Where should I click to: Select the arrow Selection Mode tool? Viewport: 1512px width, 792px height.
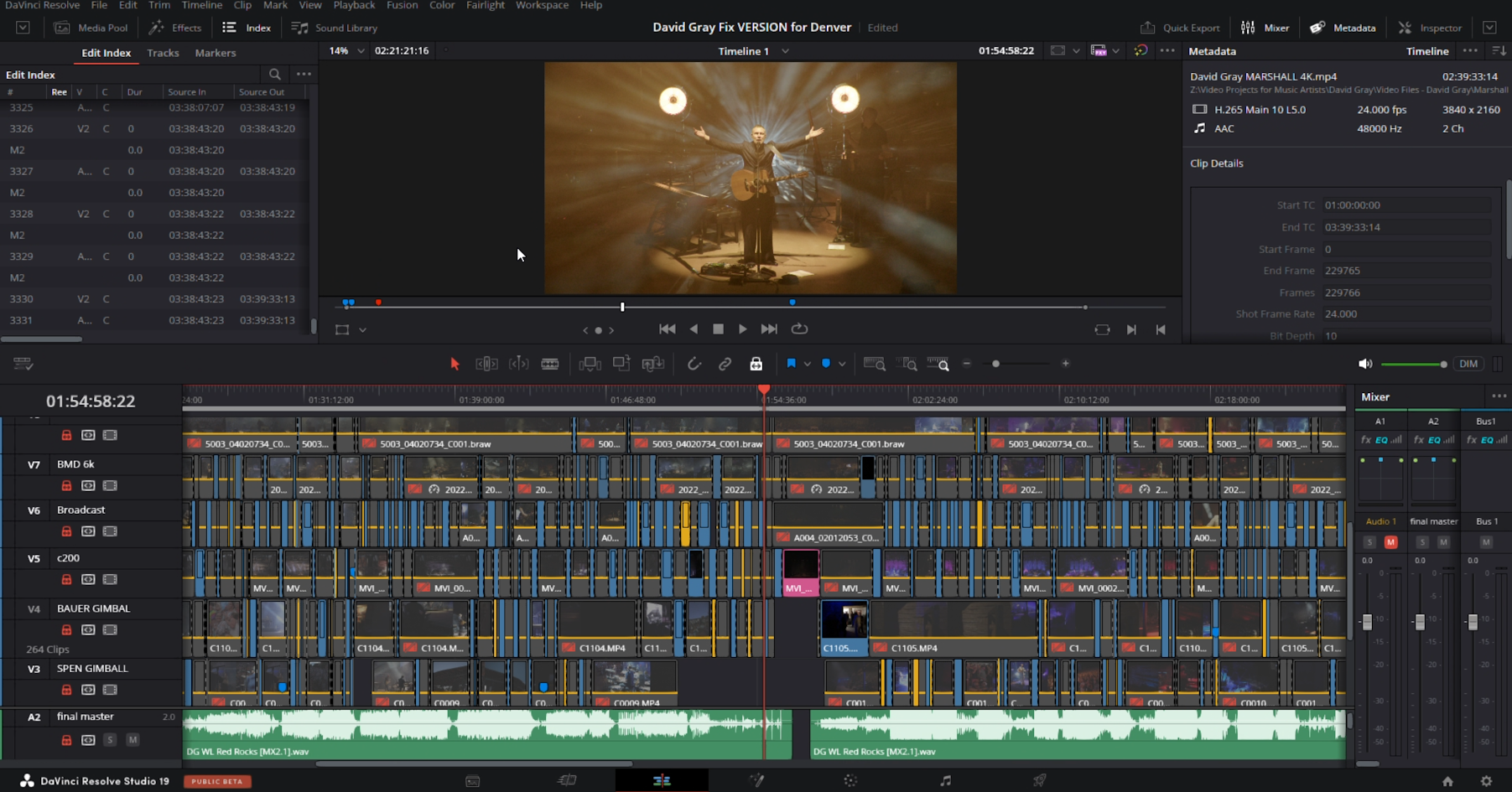coord(455,364)
